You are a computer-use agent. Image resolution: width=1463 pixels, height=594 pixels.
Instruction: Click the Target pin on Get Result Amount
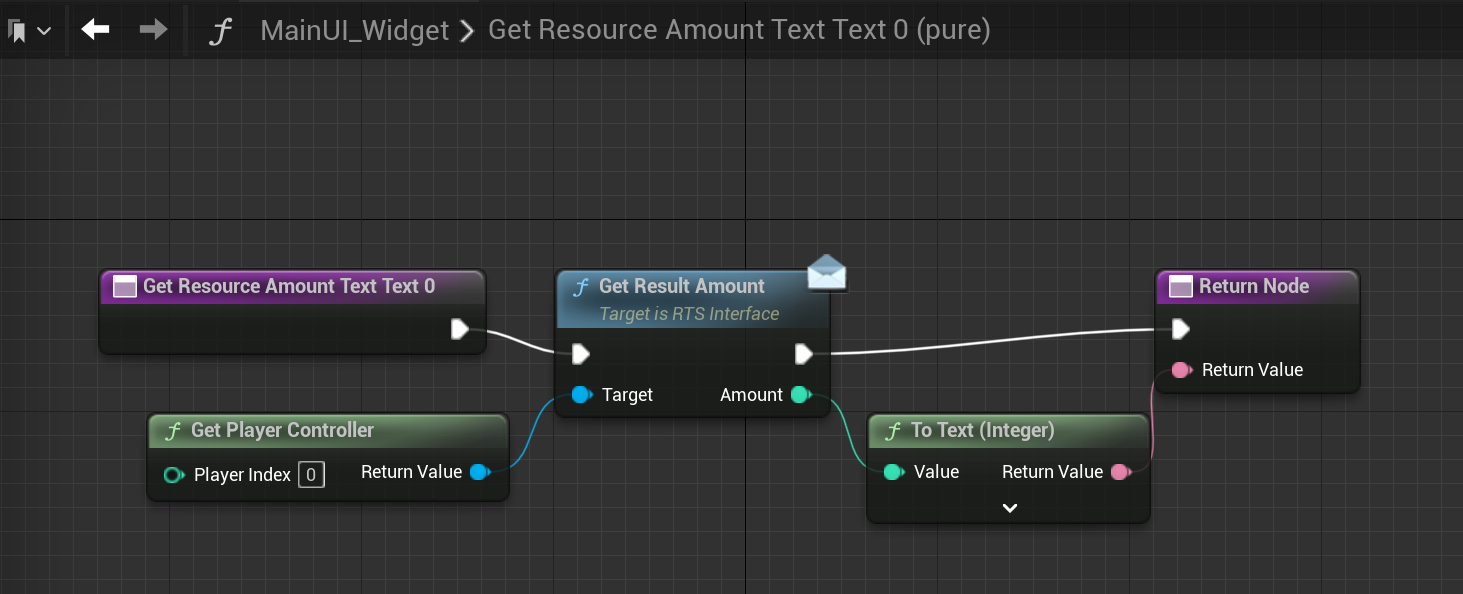tap(581, 395)
